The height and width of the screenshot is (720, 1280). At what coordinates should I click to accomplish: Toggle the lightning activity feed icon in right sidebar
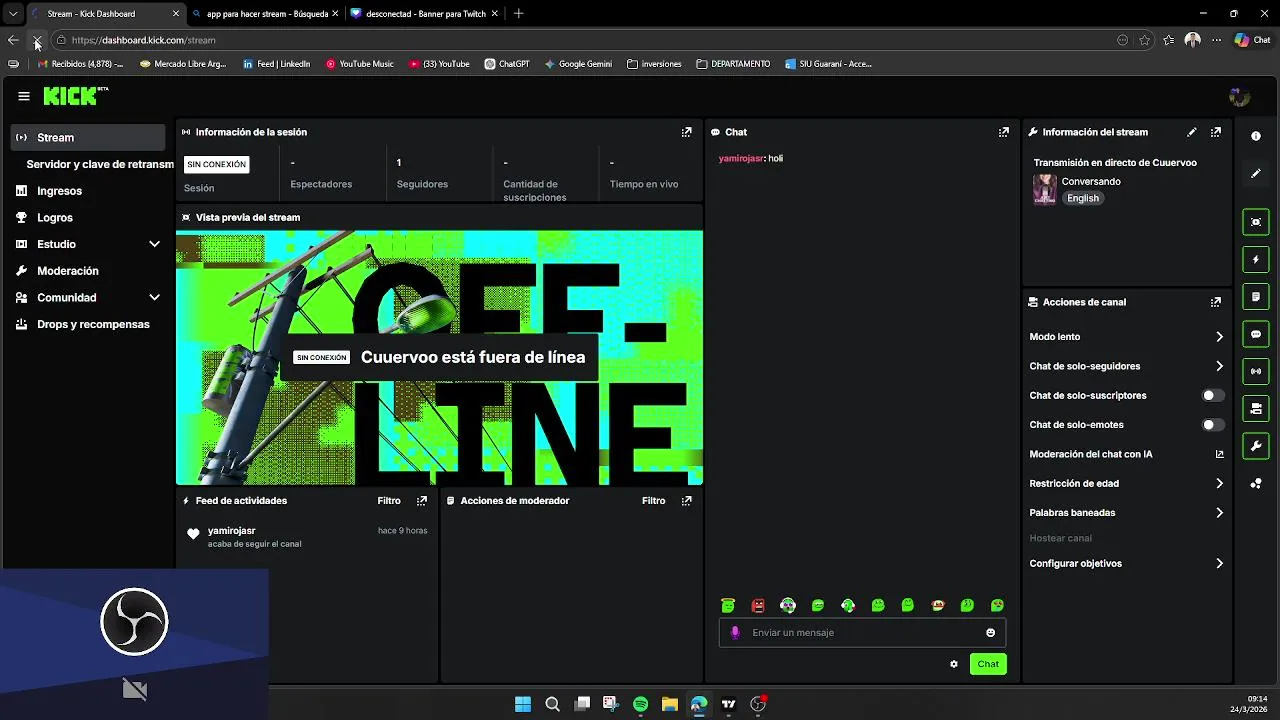1256,260
